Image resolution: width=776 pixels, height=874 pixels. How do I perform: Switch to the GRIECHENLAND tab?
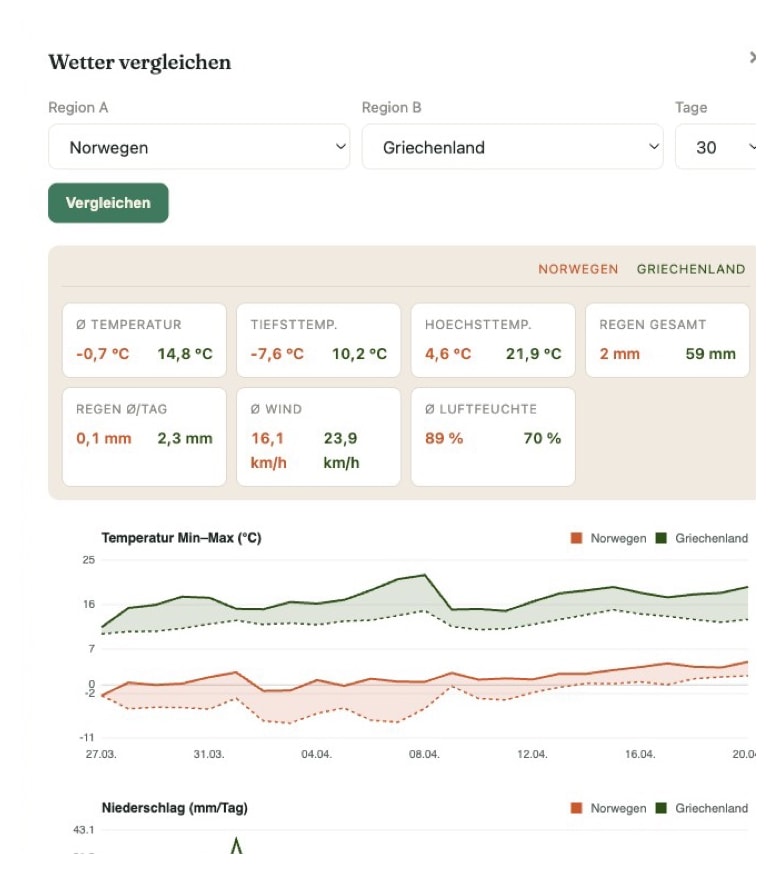(691, 269)
